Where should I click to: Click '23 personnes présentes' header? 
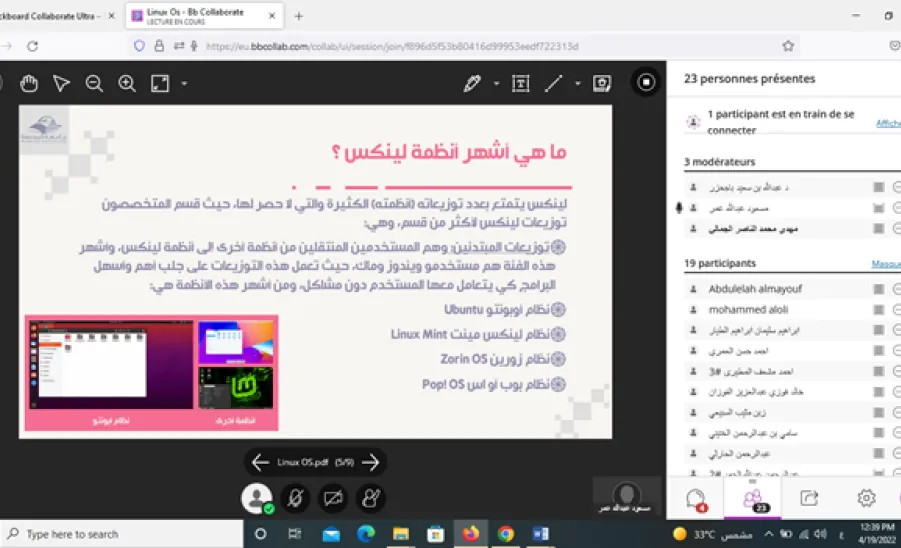coord(749,79)
